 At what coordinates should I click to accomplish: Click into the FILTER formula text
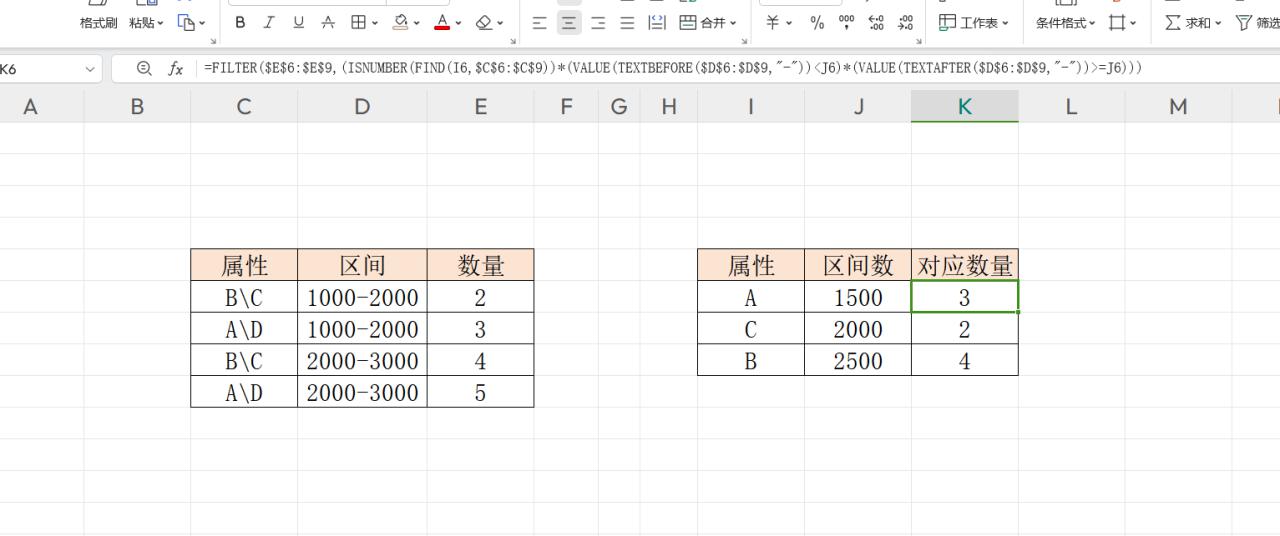673,68
